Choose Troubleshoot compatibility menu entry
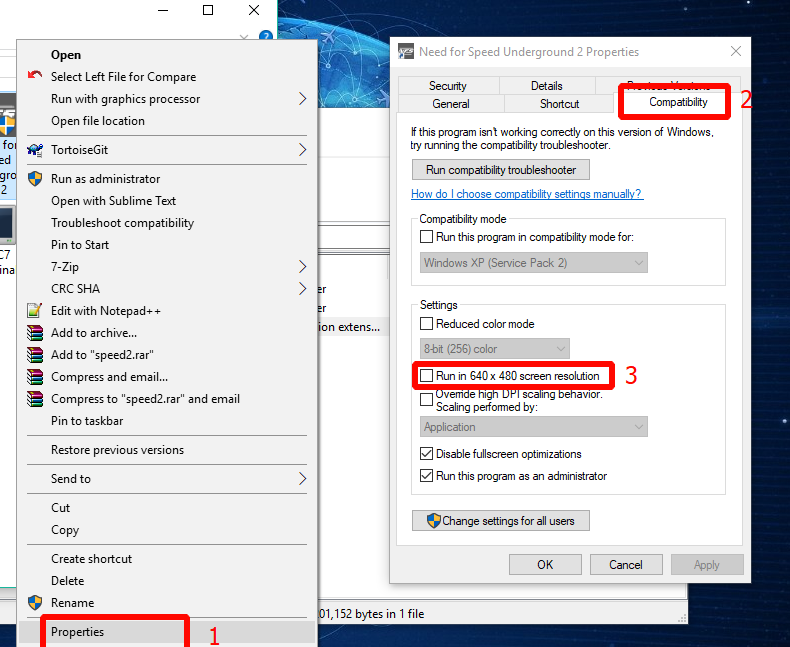 [x=167, y=223]
